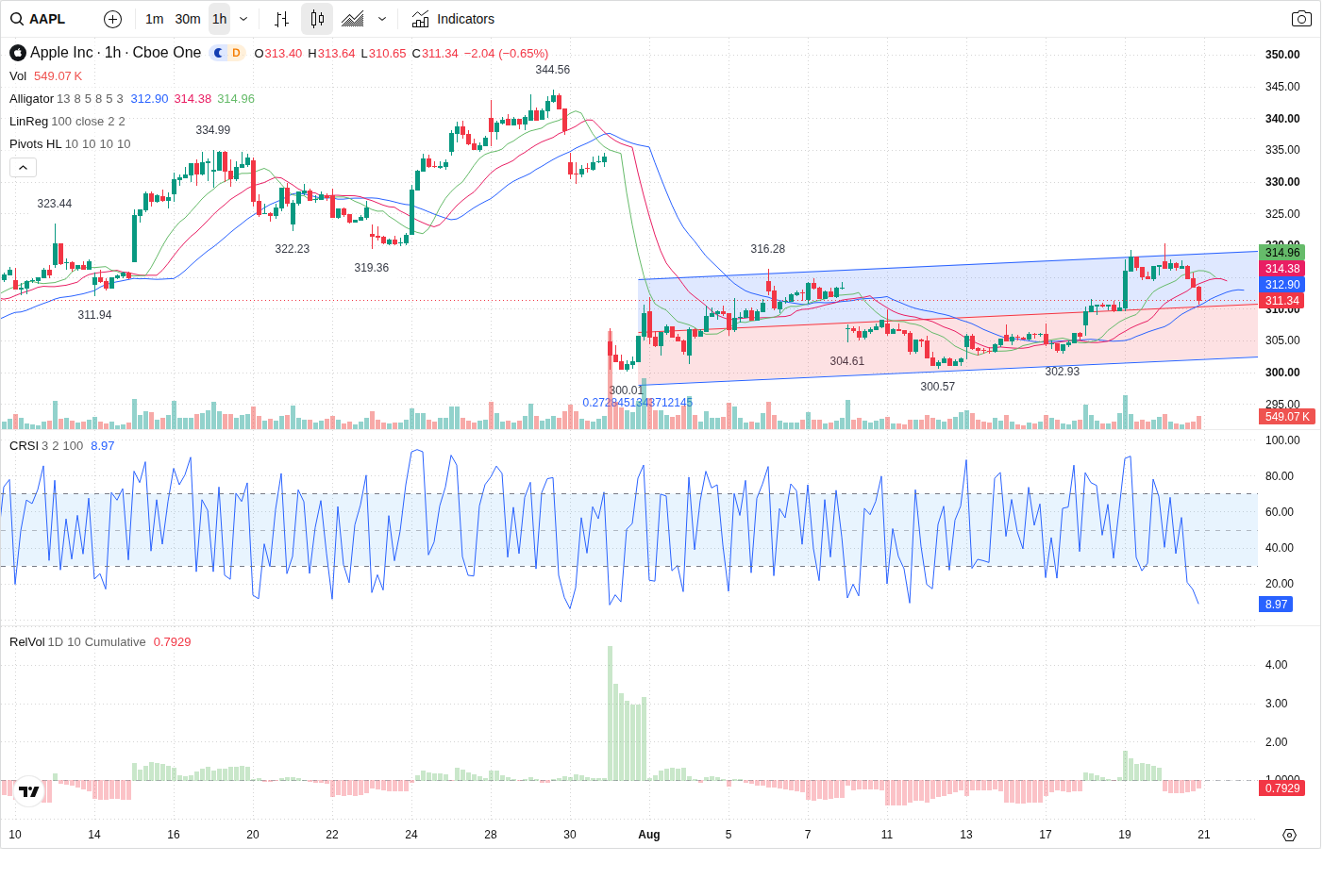Screen dimensions: 1340x896
Task: Click the delayed data D badge
Action: [x=236, y=53]
